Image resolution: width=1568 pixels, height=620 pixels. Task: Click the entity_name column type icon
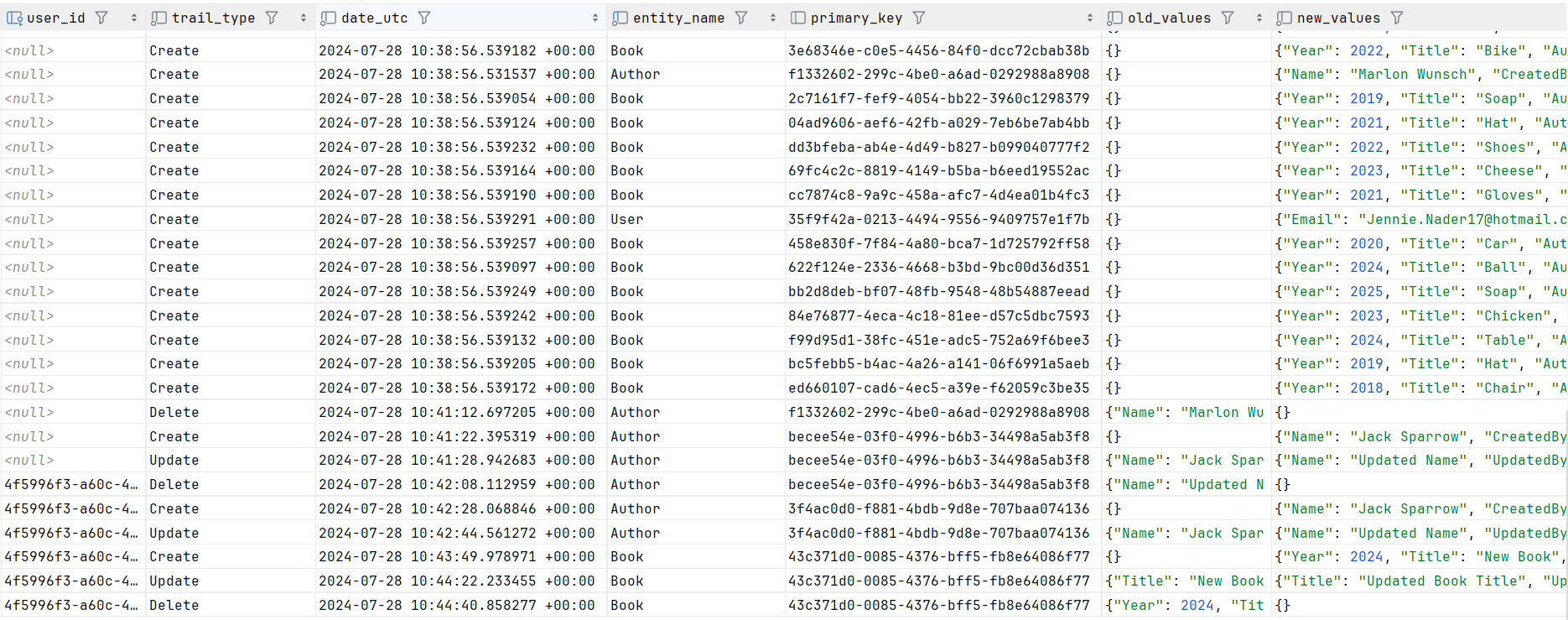[x=620, y=18]
